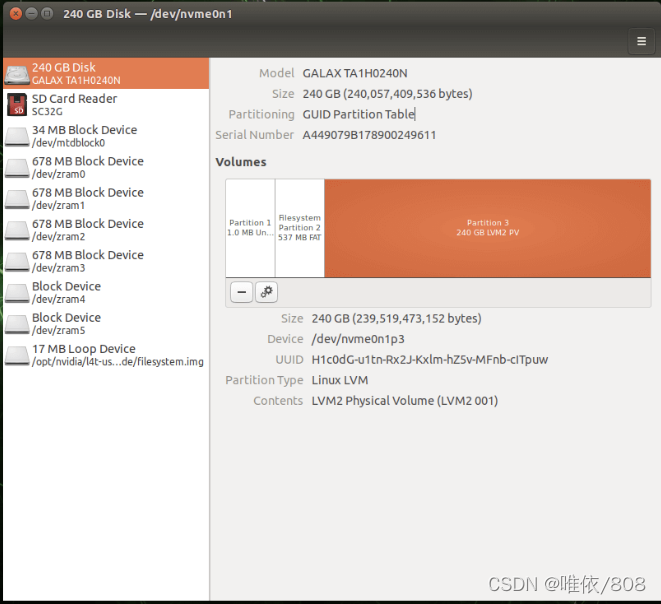The height and width of the screenshot is (604, 661).
Task: Select Filesystem Partition 2 volume block
Action: (x=300, y=228)
